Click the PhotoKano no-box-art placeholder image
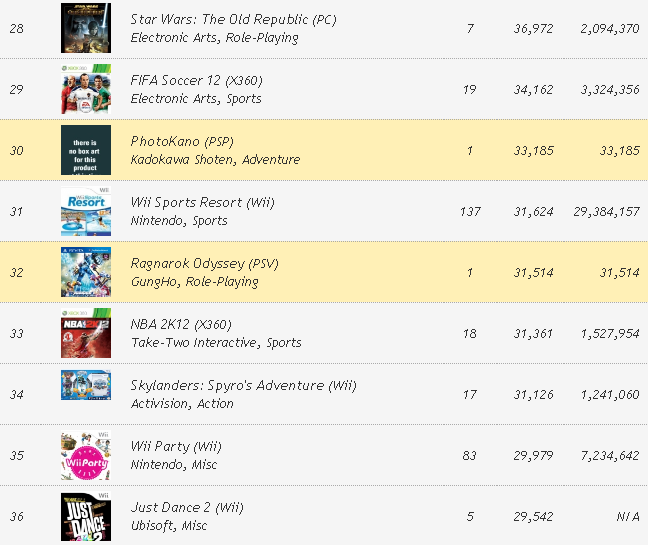 (x=86, y=150)
